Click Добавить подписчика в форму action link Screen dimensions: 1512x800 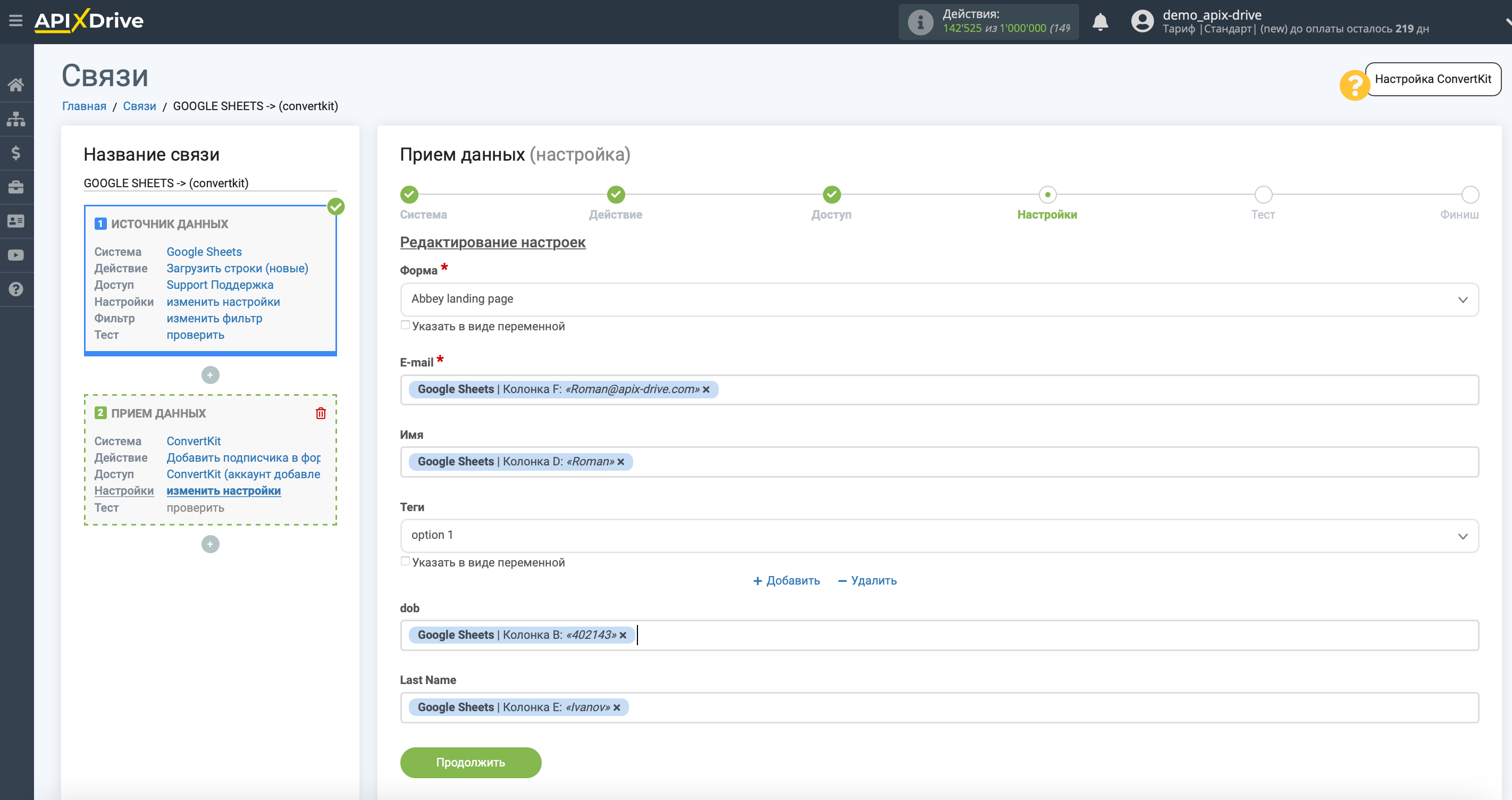click(x=243, y=457)
